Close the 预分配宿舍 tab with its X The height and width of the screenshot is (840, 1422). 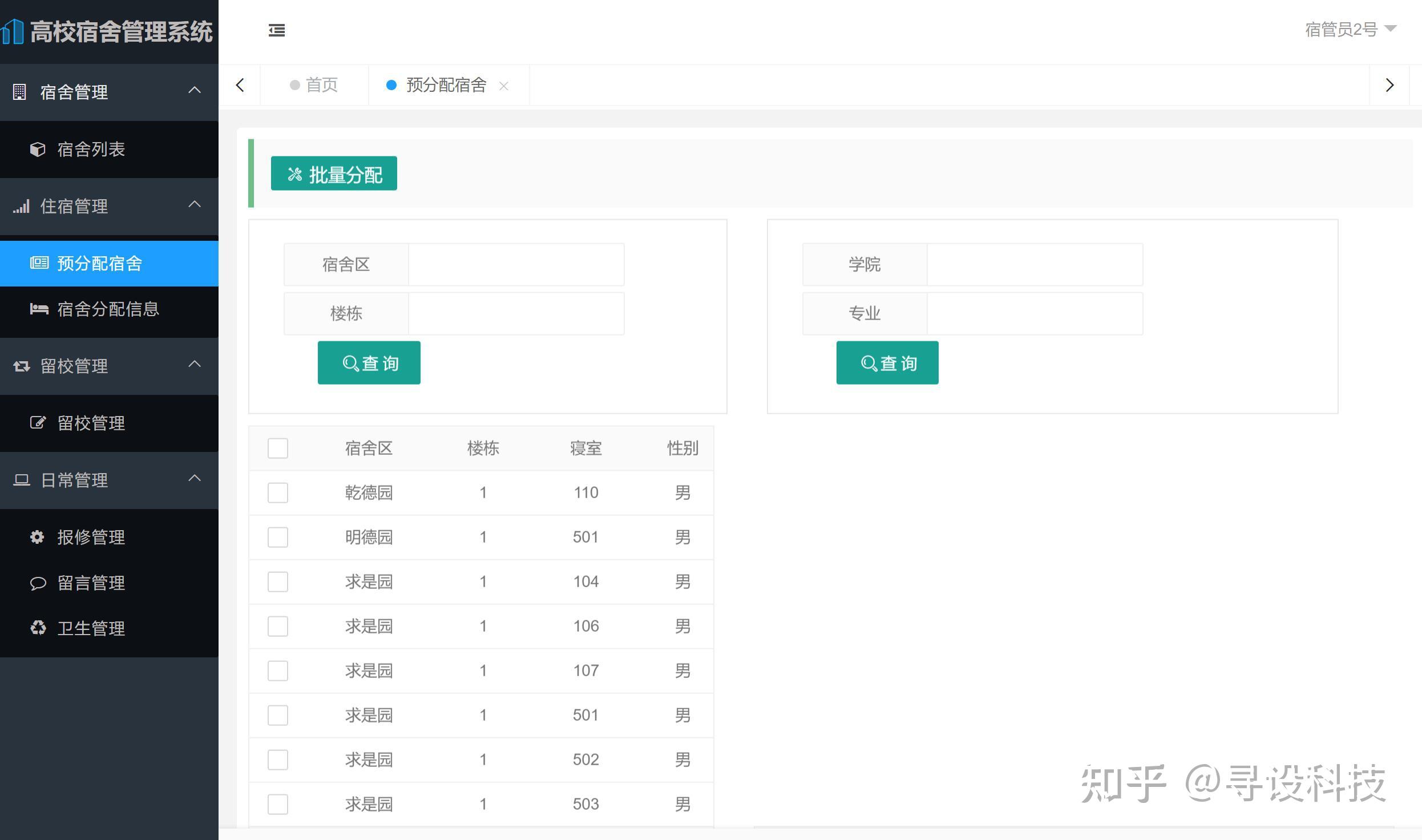503,86
